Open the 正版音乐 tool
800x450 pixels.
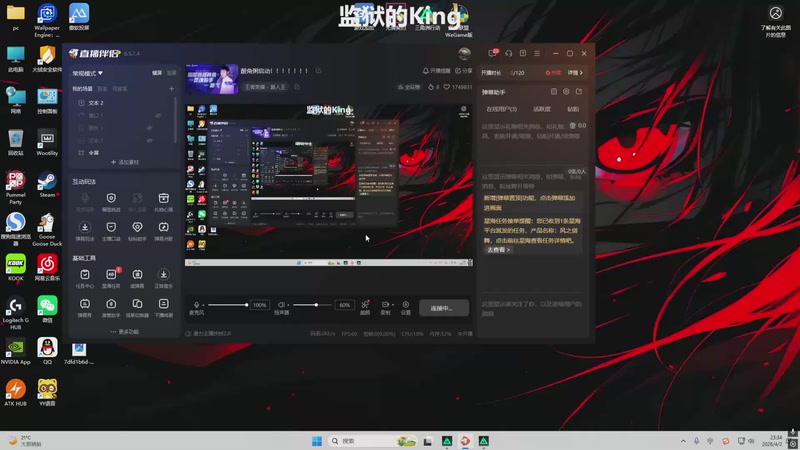pos(163,279)
